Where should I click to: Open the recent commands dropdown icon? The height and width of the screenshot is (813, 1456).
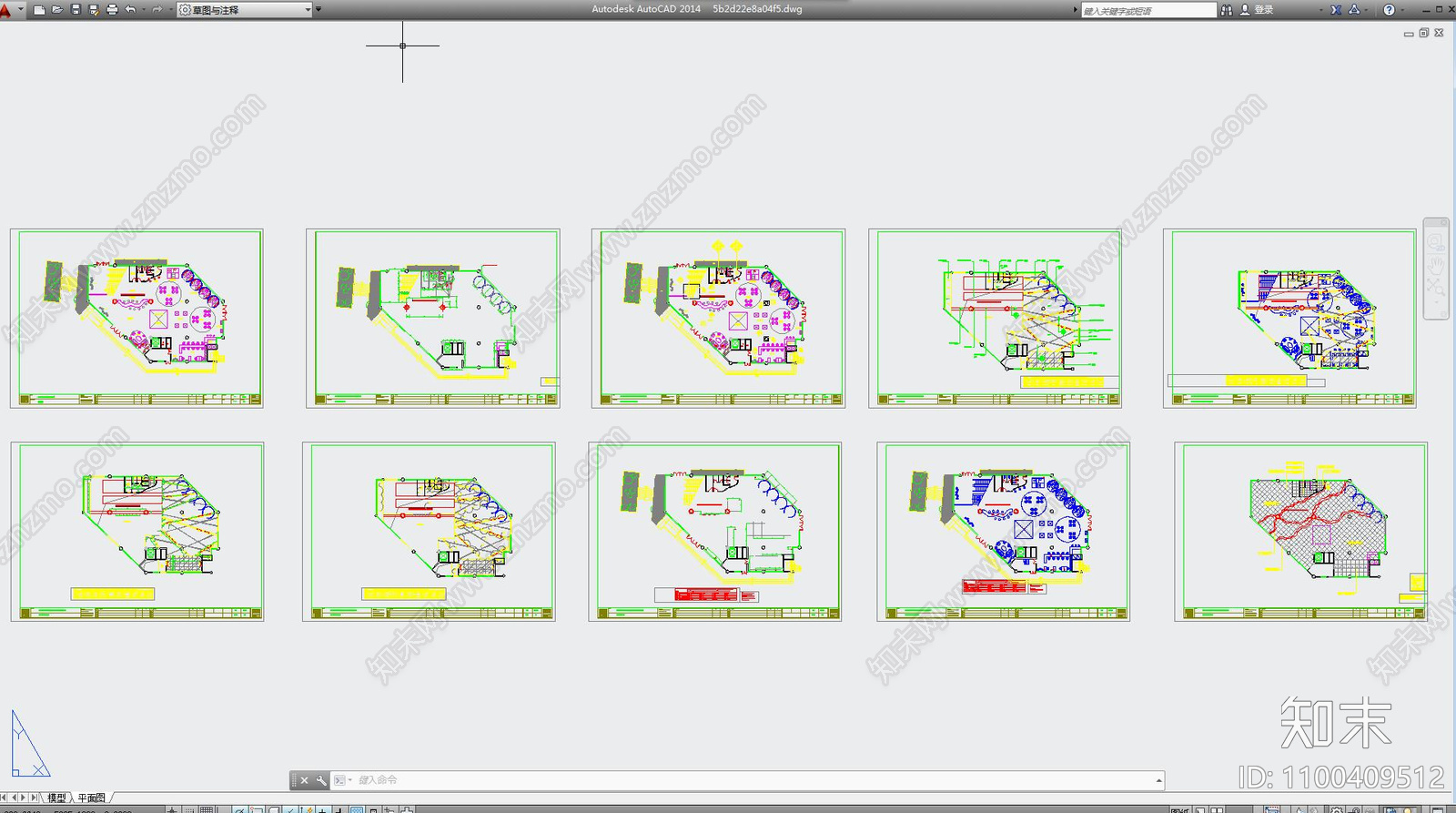[343, 780]
